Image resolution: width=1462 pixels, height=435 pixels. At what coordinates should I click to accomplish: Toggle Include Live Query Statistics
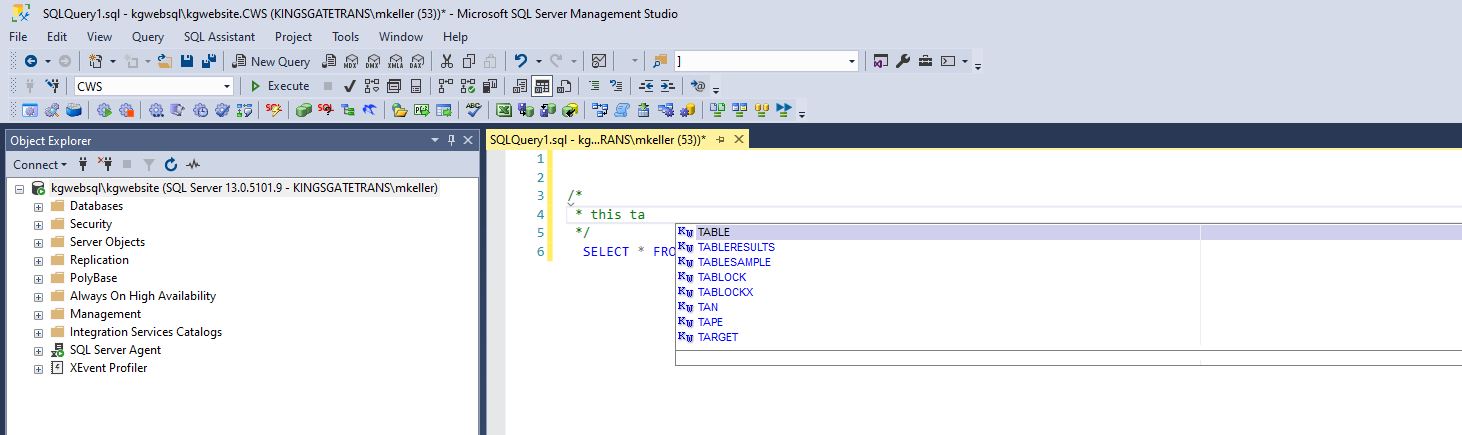(x=468, y=86)
